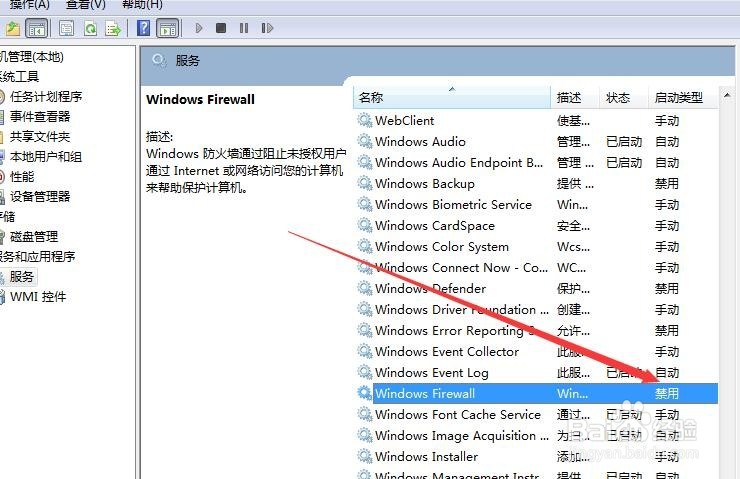Select 事件查看器 in the tree
The width and height of the screenshot is (740, 479).
coord(40,117)
